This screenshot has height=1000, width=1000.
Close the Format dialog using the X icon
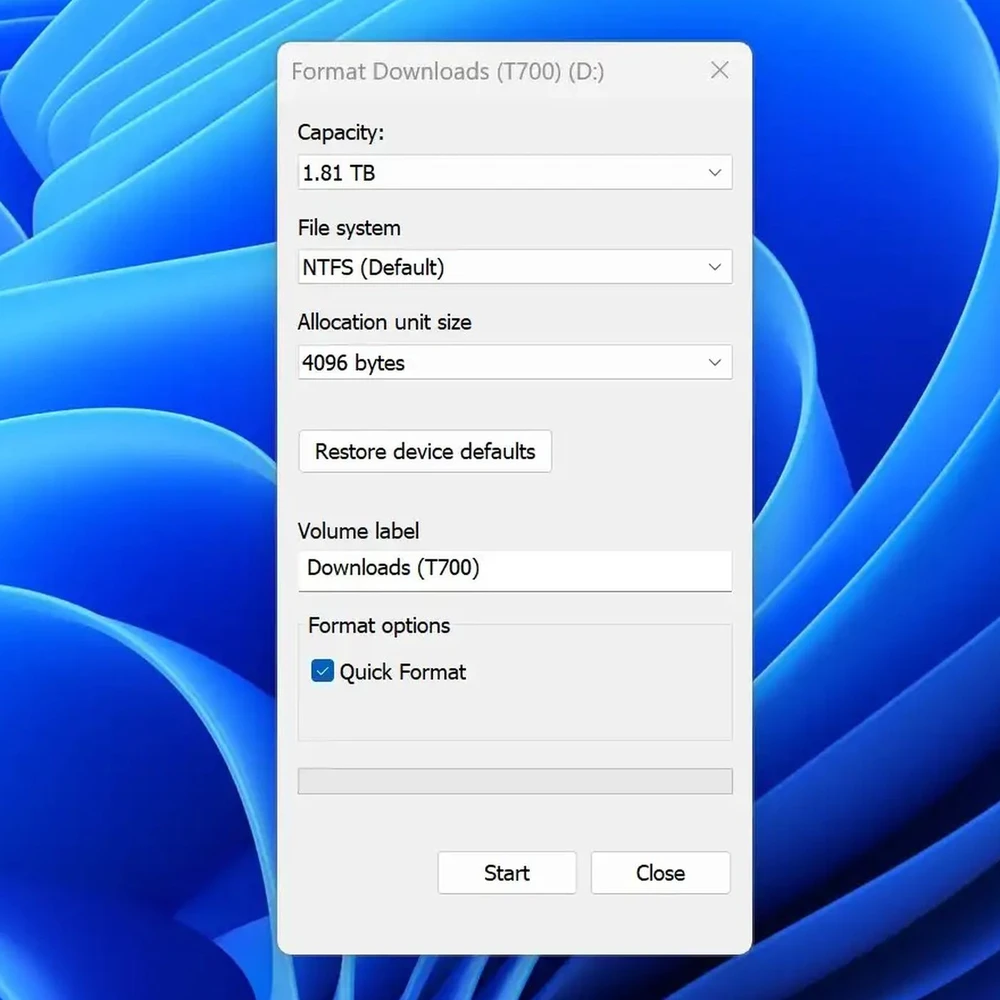(x=719, y=71)
